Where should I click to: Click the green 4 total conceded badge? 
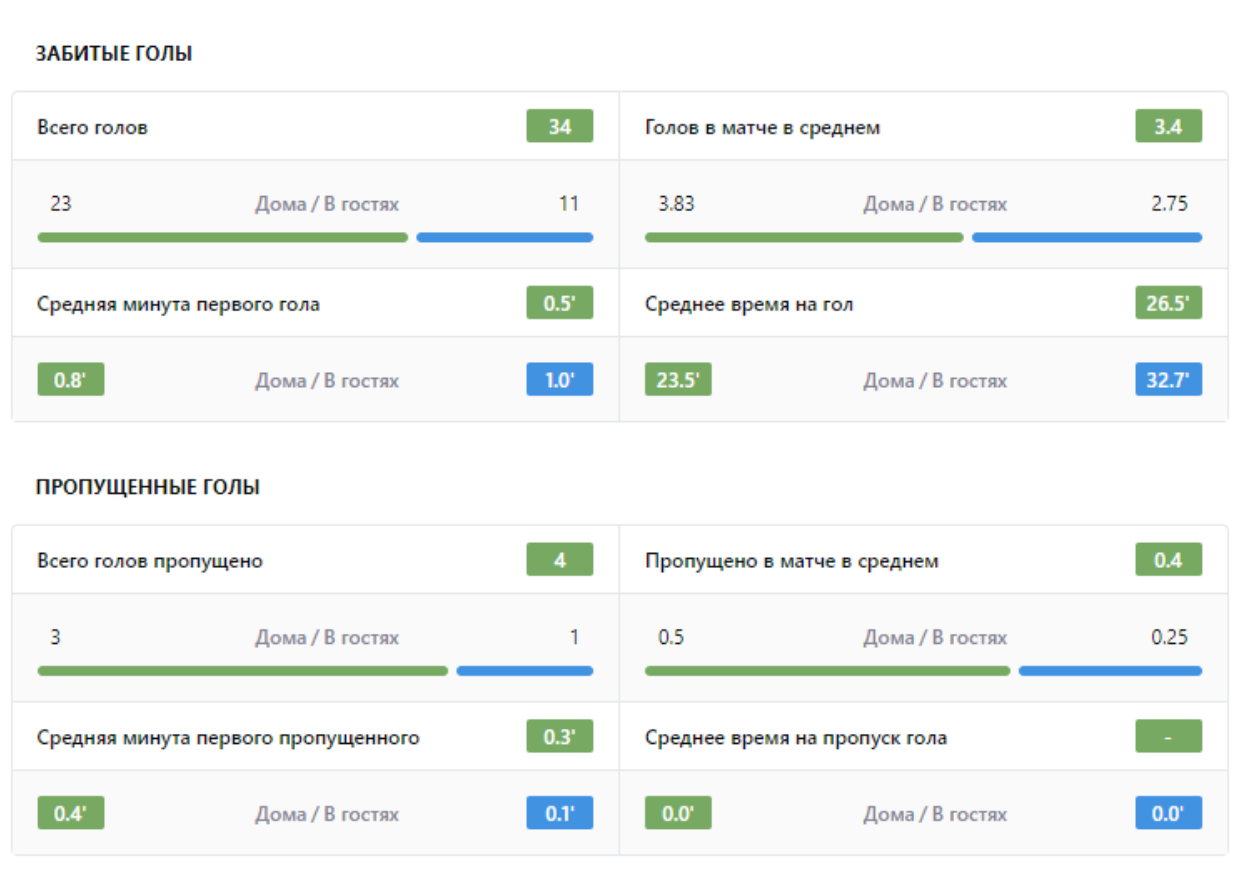coord(559,560)
